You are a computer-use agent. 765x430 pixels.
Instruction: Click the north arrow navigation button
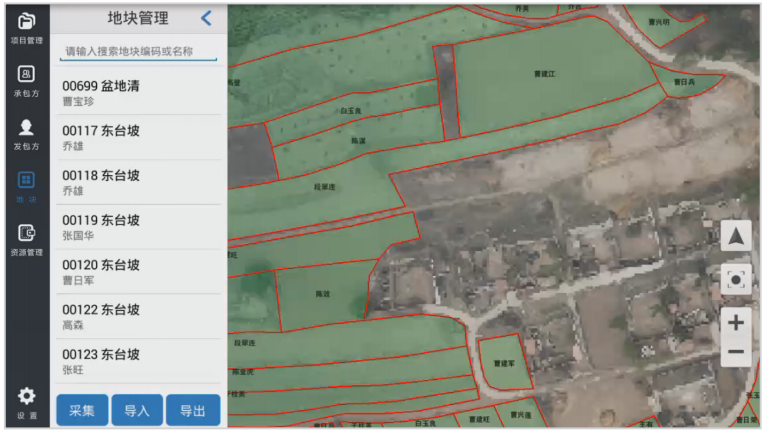click(736, 236)
